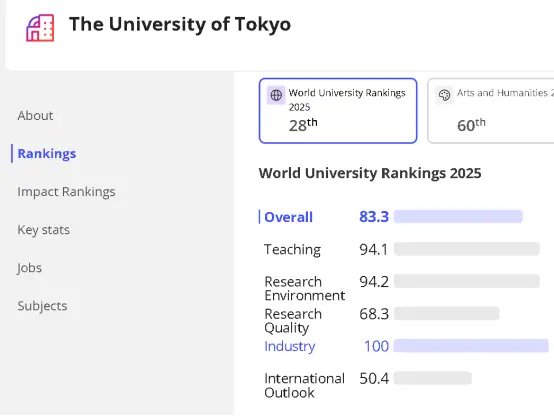Open Key stats in sidebar
This screenshot has height=416, width=554.
43,230
